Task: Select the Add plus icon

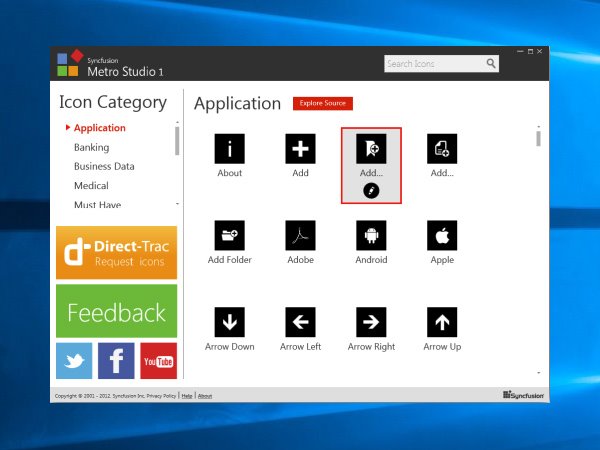Action: [300, 148]
